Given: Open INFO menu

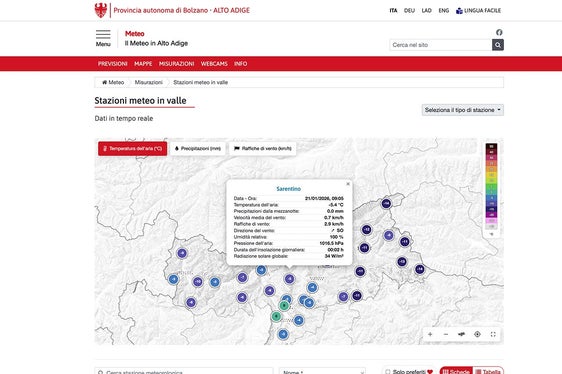Looking at the screenshot, I should [240, 64].
